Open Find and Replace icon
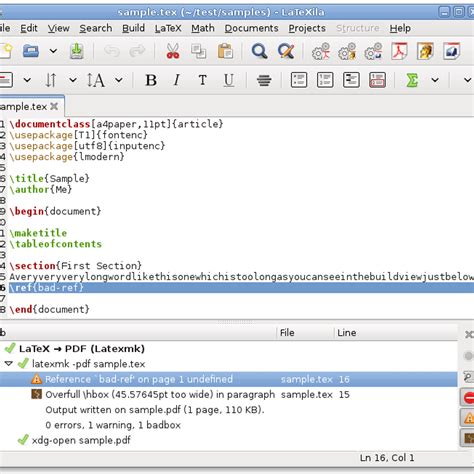The height and width of the screenshot is (474, 474). pos(286,51)
